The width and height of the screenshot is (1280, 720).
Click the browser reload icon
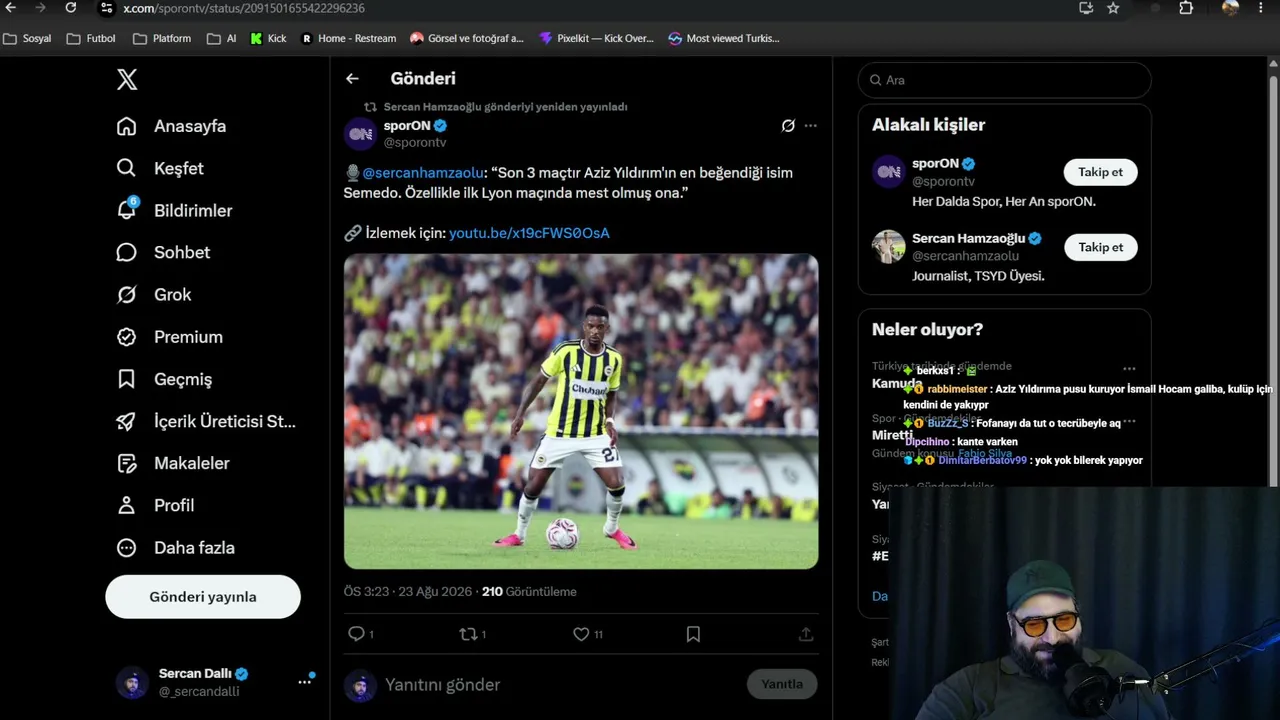71,8
